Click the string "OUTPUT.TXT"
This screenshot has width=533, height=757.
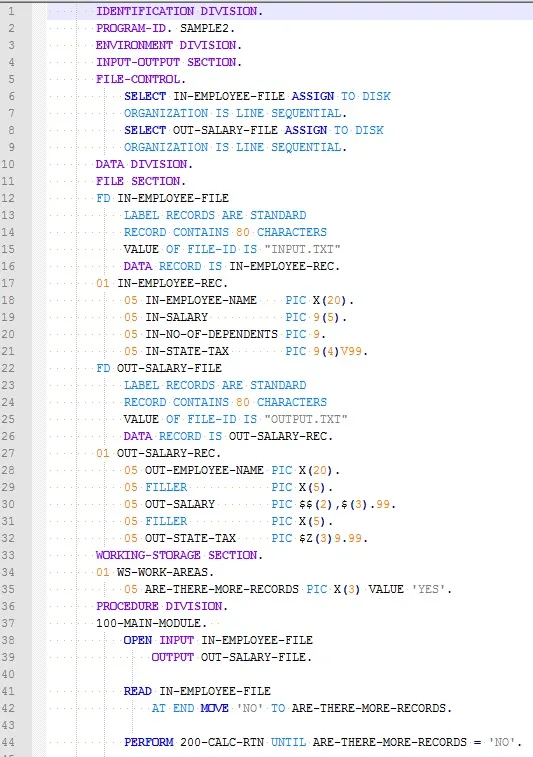pos(306,419)
